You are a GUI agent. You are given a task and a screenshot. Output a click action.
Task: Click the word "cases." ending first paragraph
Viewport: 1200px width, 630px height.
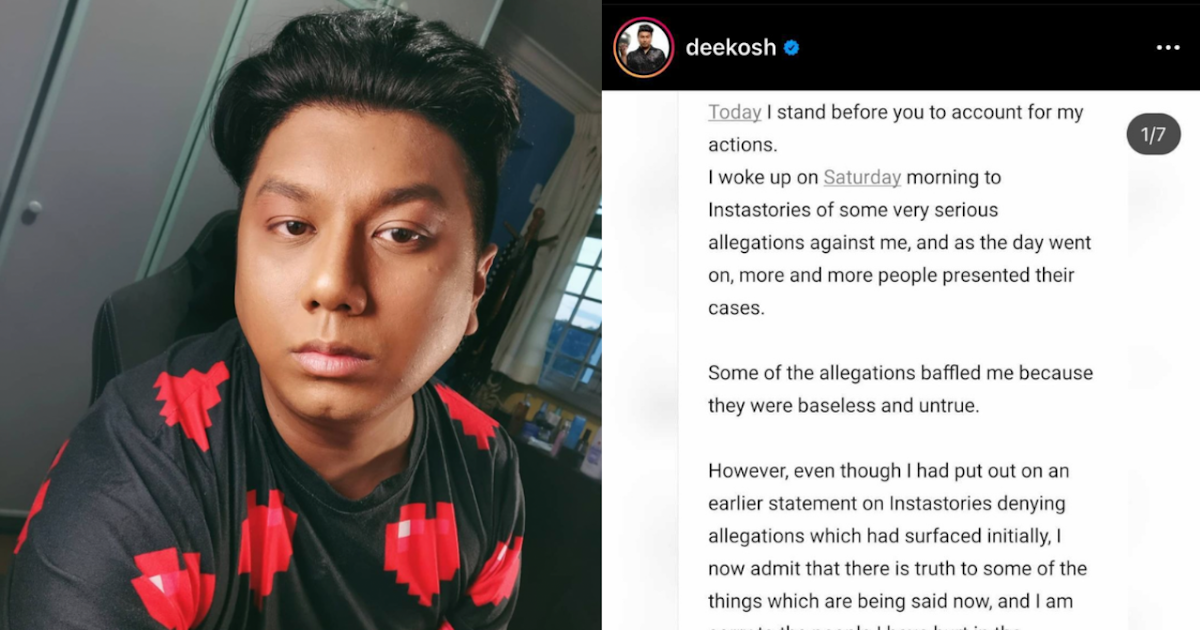[x=736, y=308]
